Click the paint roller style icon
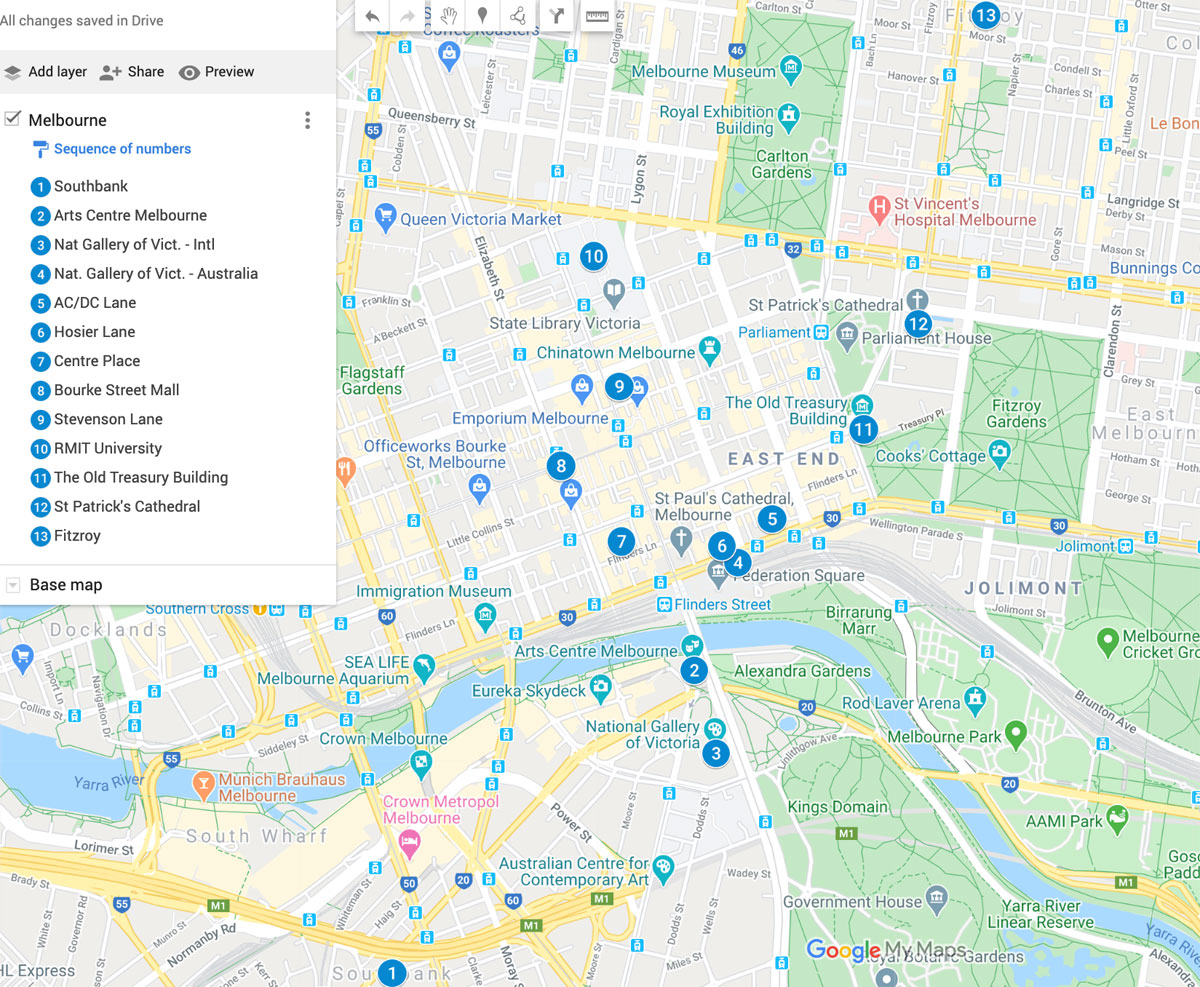Screen dimensions: 1200x987 tap(40, 150)
